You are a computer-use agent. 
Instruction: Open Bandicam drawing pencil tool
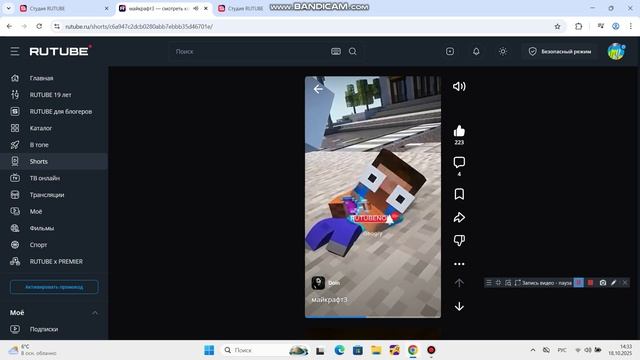click(613, 282)
